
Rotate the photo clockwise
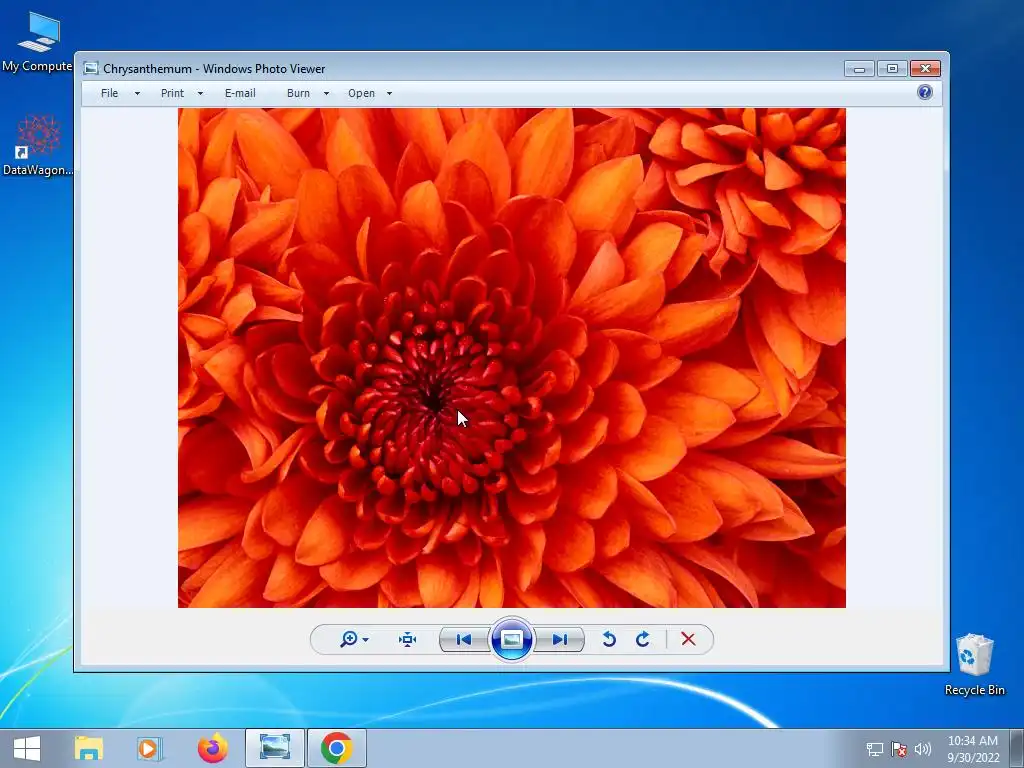pos(643,639)
